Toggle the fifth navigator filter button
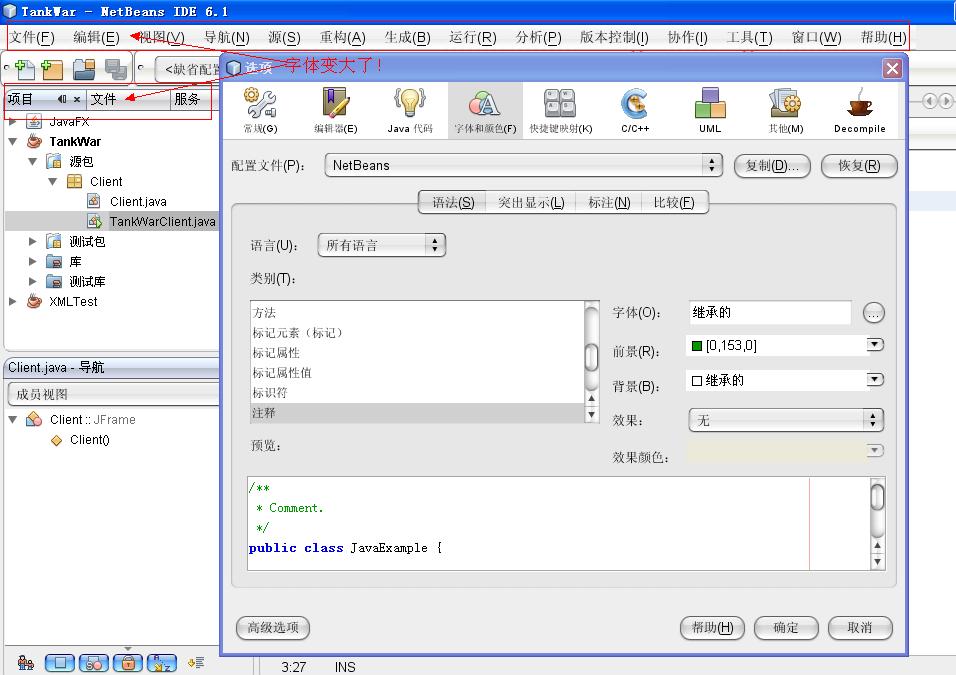This screenshot has width=956, height=675. point(162,662)
